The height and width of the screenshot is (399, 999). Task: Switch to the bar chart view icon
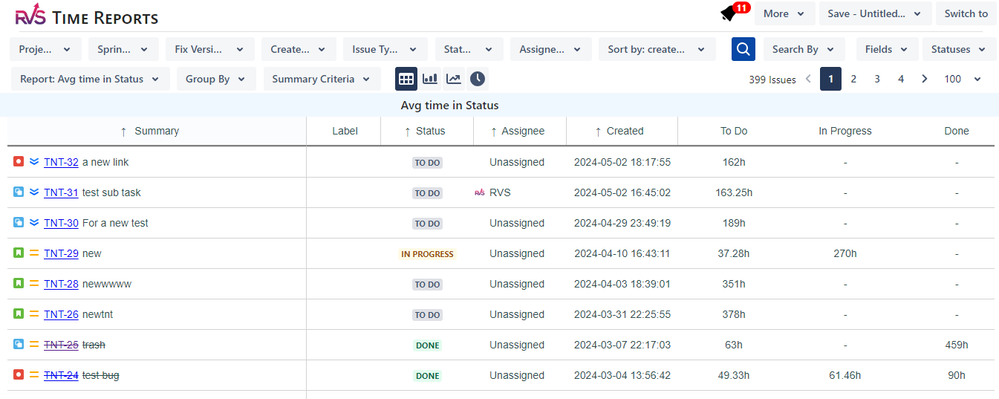point(430,79)
